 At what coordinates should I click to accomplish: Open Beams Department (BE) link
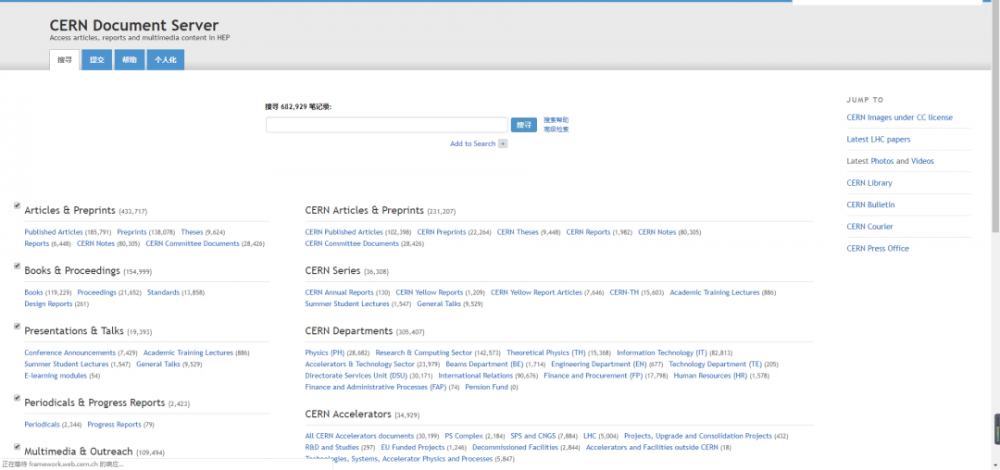pyautogui.click(x=485, y=364)
